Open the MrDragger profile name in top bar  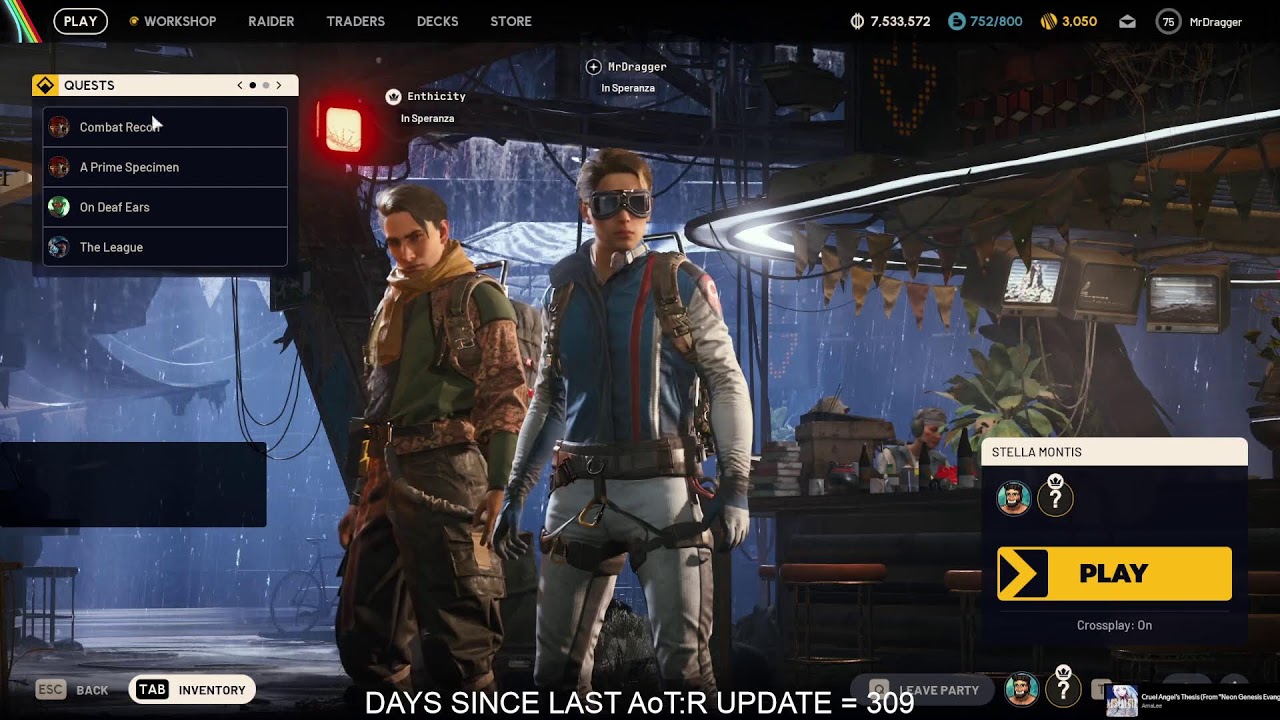coord(1216,22)
